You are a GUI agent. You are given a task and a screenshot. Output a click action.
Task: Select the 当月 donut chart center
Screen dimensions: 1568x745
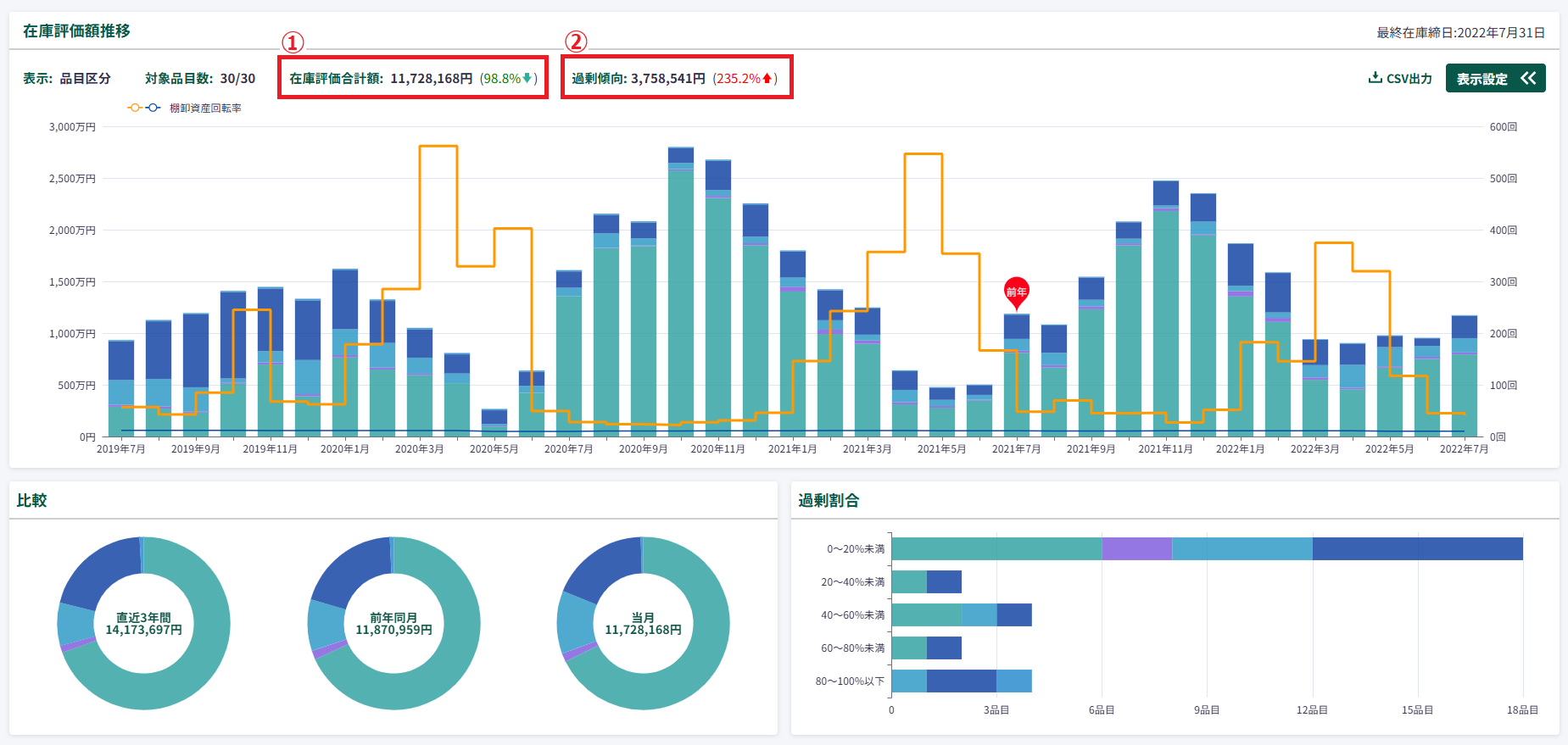tap(643, 624)
